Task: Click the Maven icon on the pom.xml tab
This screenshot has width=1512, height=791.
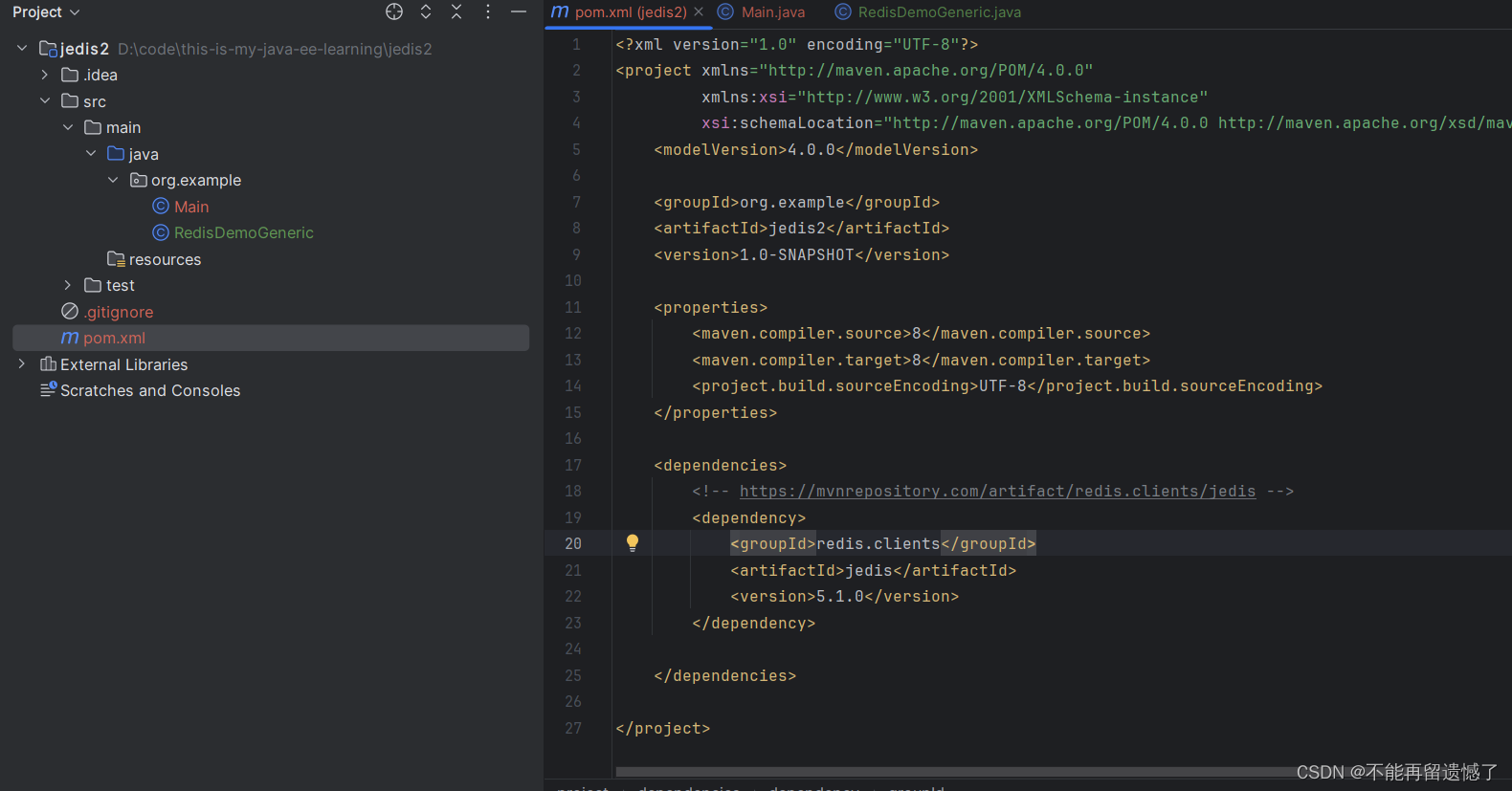Action: tap(560, 11)
